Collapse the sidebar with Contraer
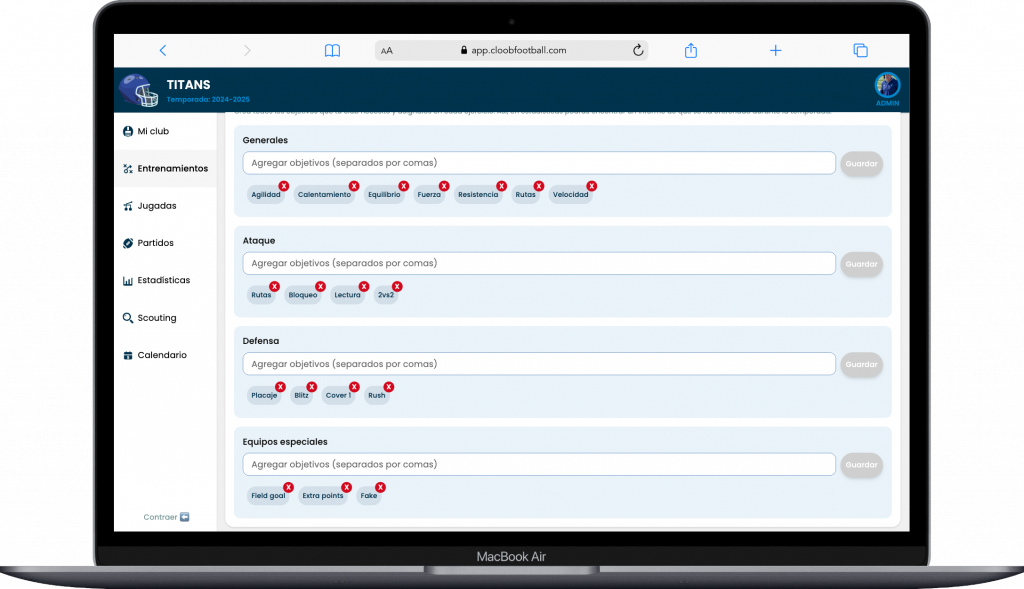Screen dimensions: 1024x589 (166, 517)
